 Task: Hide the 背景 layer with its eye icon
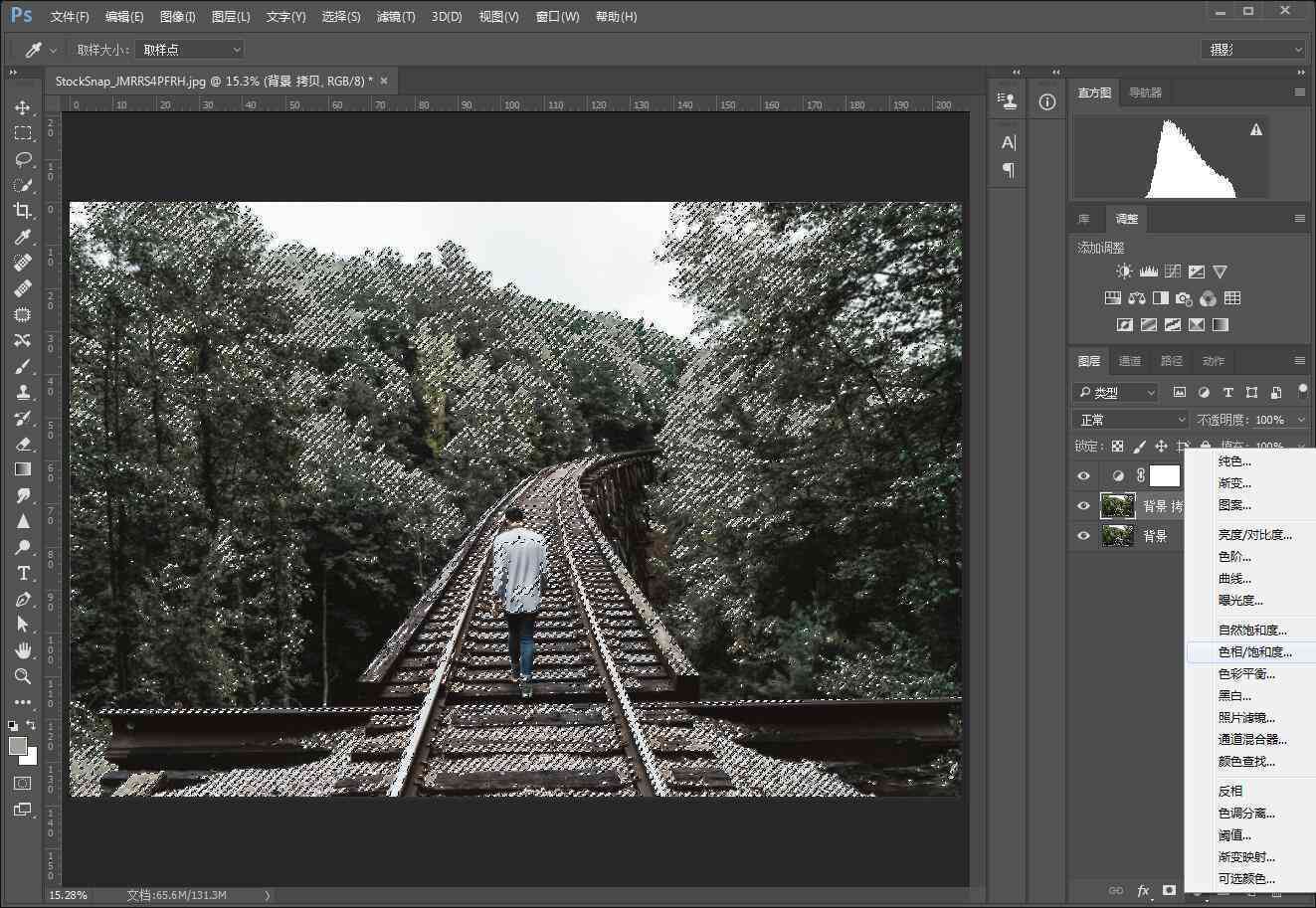(x=1083, y=536)
